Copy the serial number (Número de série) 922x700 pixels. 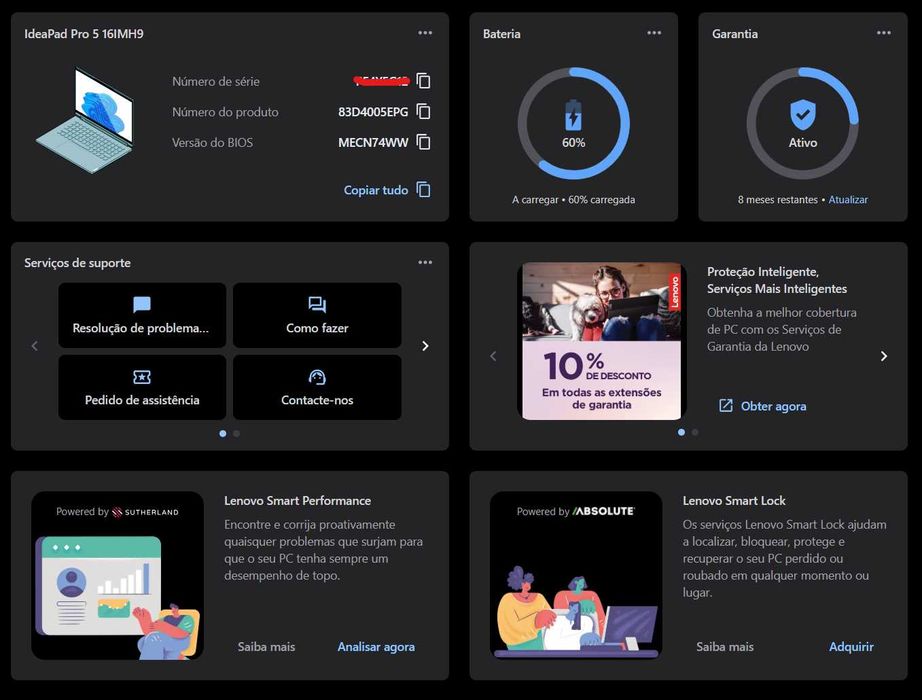pos(423,81)
